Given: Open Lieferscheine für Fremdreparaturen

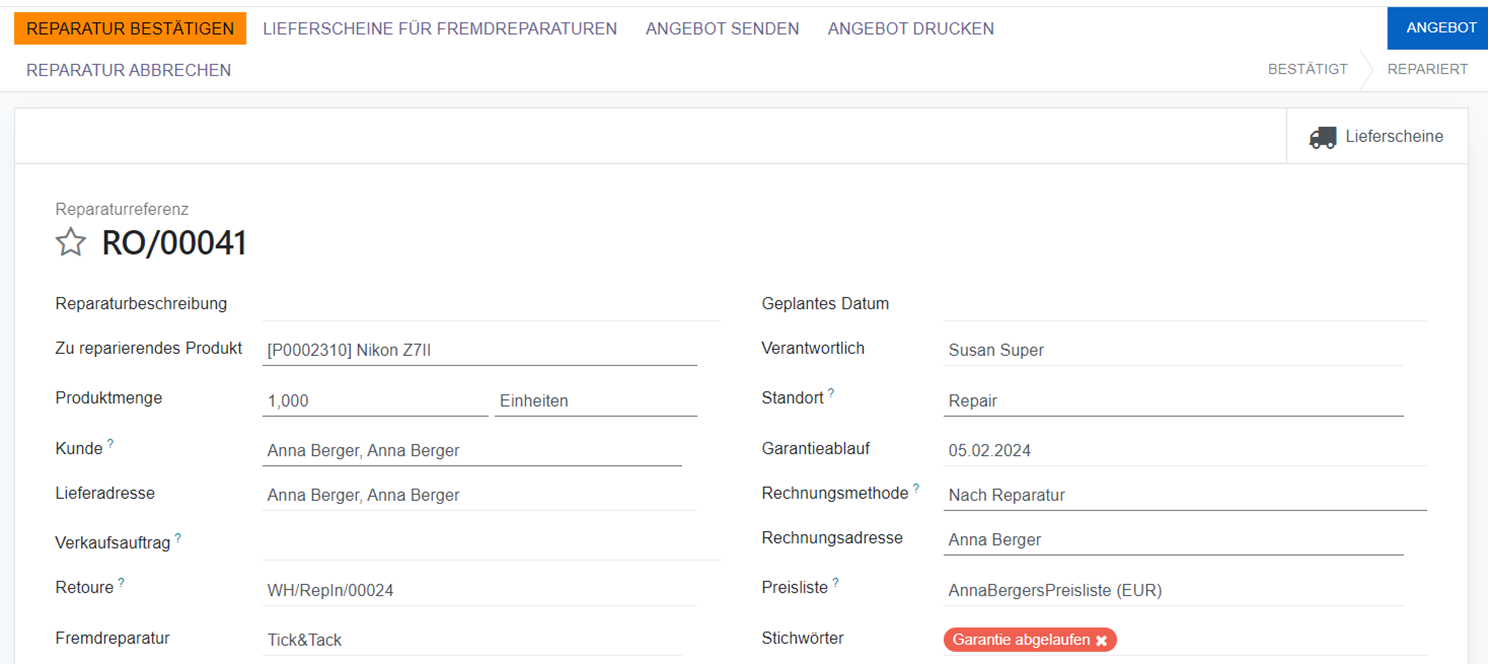Looking at the screenshot, I should [439, 29].
